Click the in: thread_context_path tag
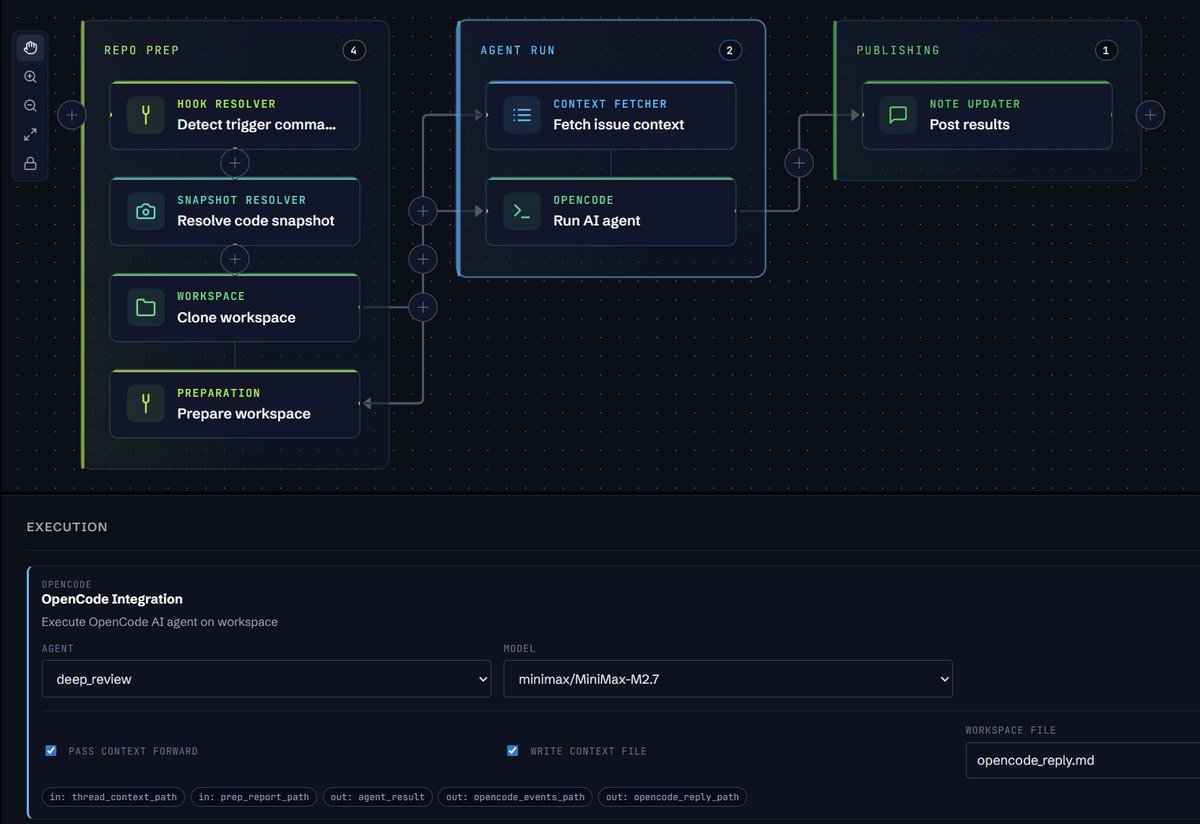The height and width of the screenshot is (824, 1200). click(113, 797)
